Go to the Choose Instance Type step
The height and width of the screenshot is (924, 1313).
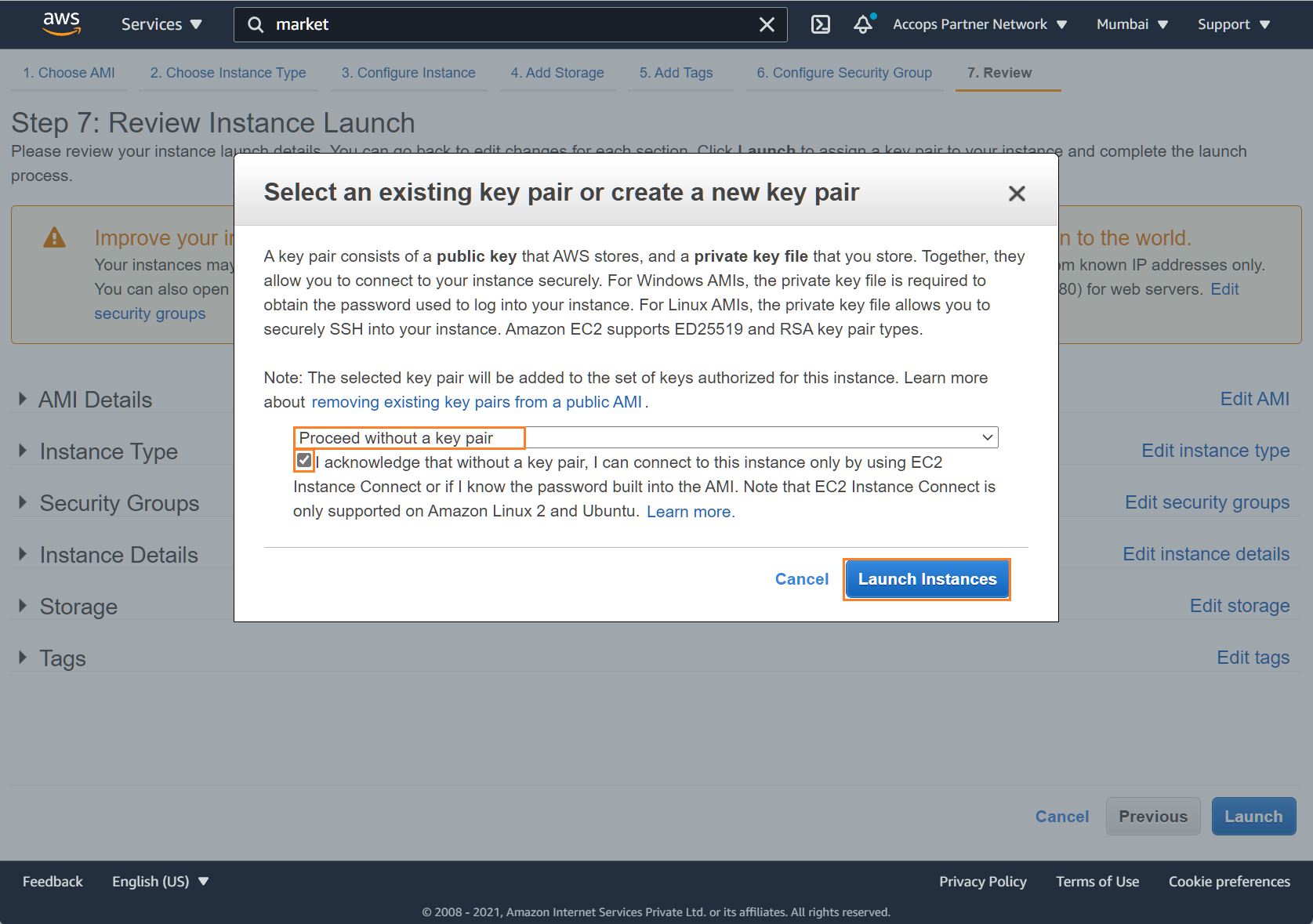coord(228,73)
